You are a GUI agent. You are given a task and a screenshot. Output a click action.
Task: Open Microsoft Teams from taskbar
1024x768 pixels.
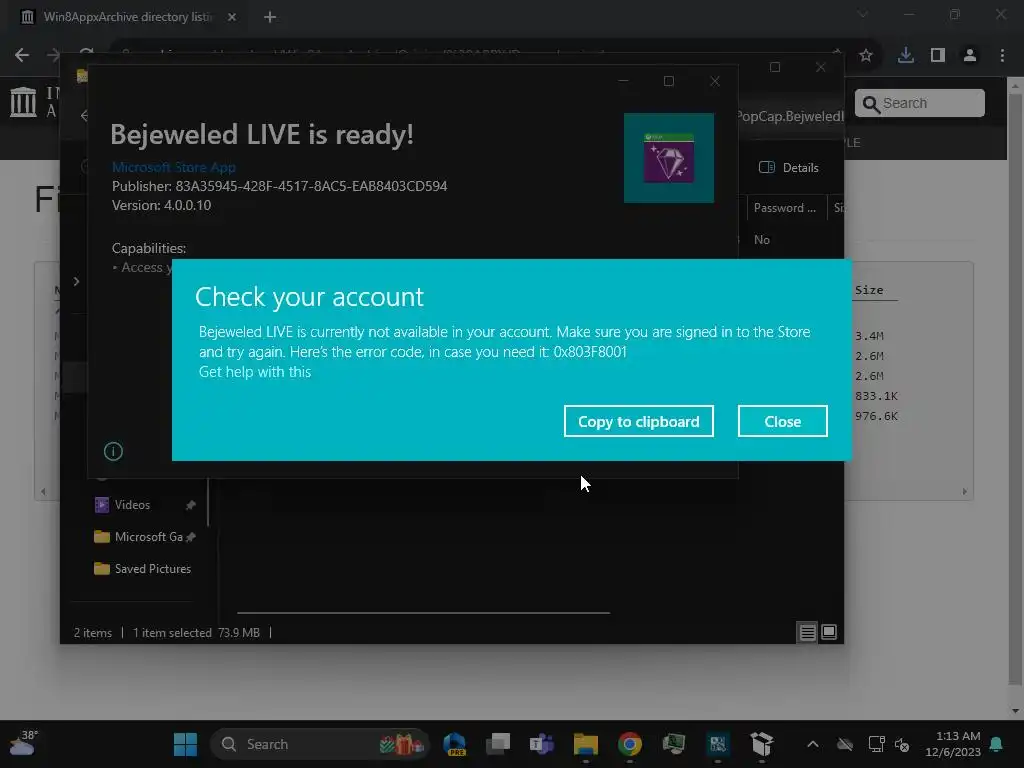pyautogui.click(x=541, y=744)
